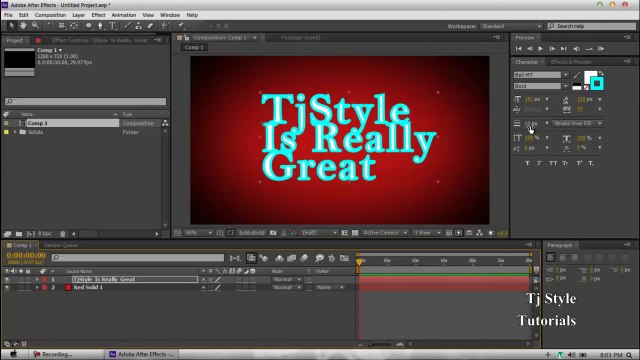Toggle visibility eye of TjStyle text layer

coord(7,280)
